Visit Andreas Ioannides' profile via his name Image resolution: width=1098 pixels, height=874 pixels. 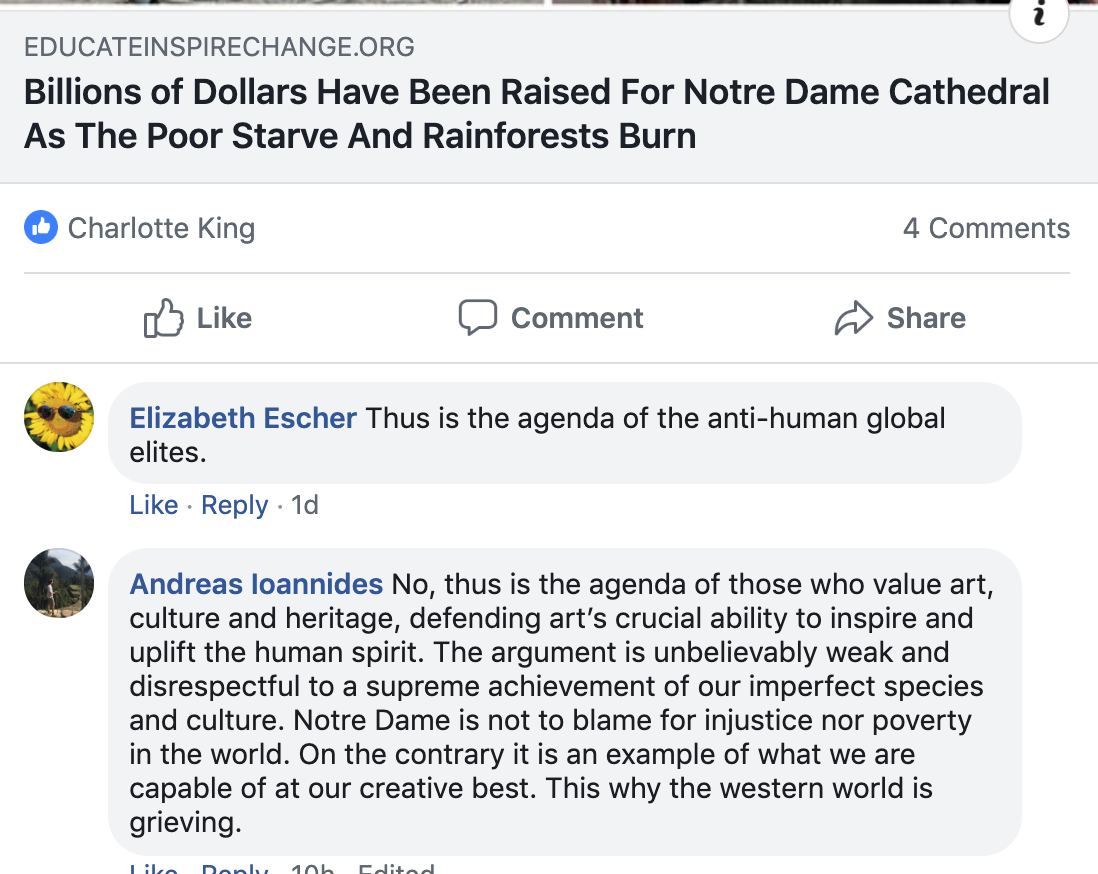click(256, 583)
